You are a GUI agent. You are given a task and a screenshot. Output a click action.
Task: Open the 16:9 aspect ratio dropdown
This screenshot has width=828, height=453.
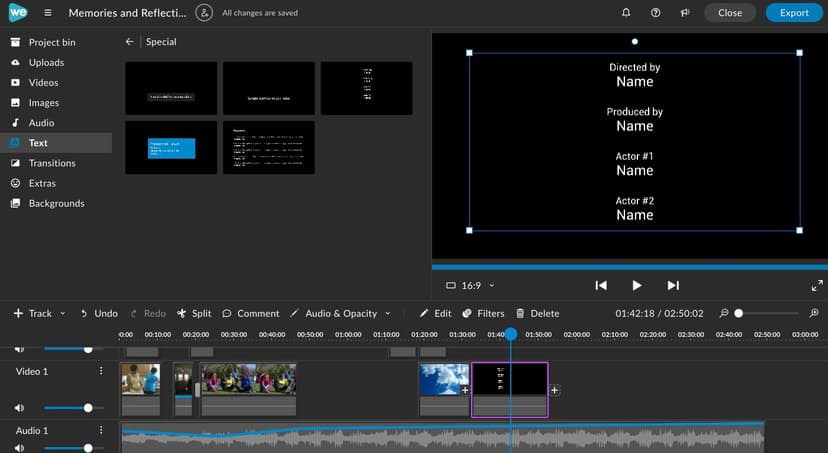[x=470, y=286]
